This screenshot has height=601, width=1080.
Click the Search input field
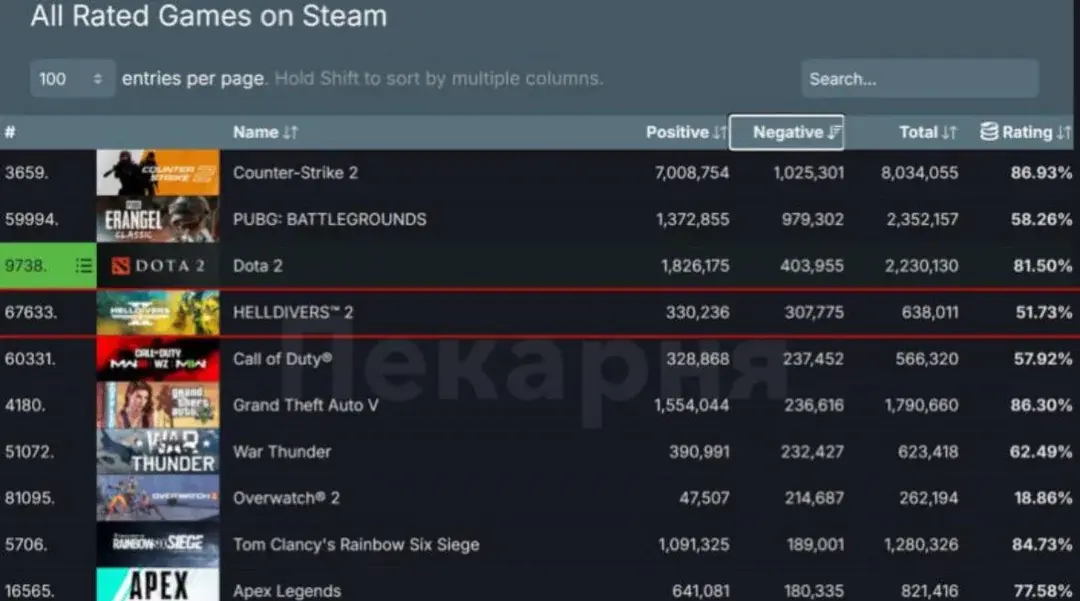coord(920,78)
